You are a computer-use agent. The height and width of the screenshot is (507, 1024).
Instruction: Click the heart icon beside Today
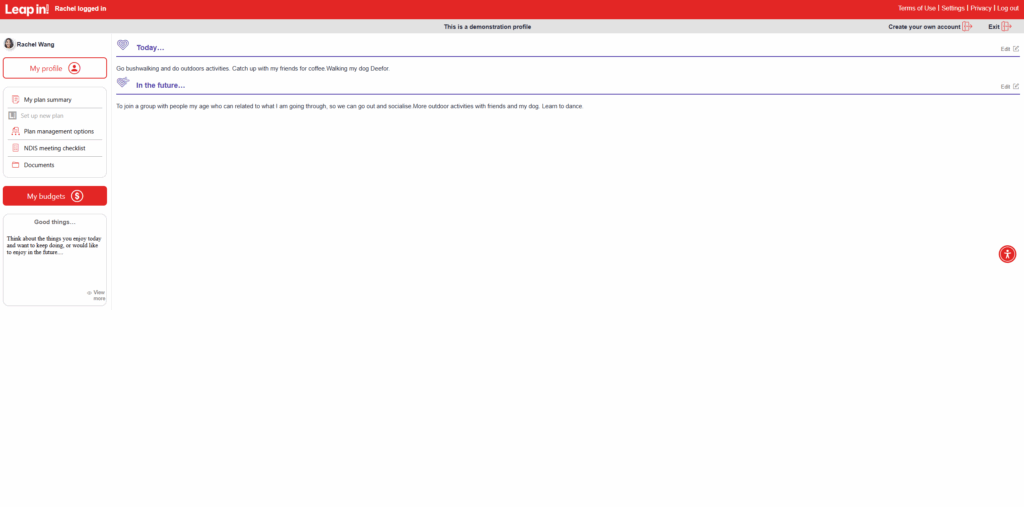pos(123,46)
